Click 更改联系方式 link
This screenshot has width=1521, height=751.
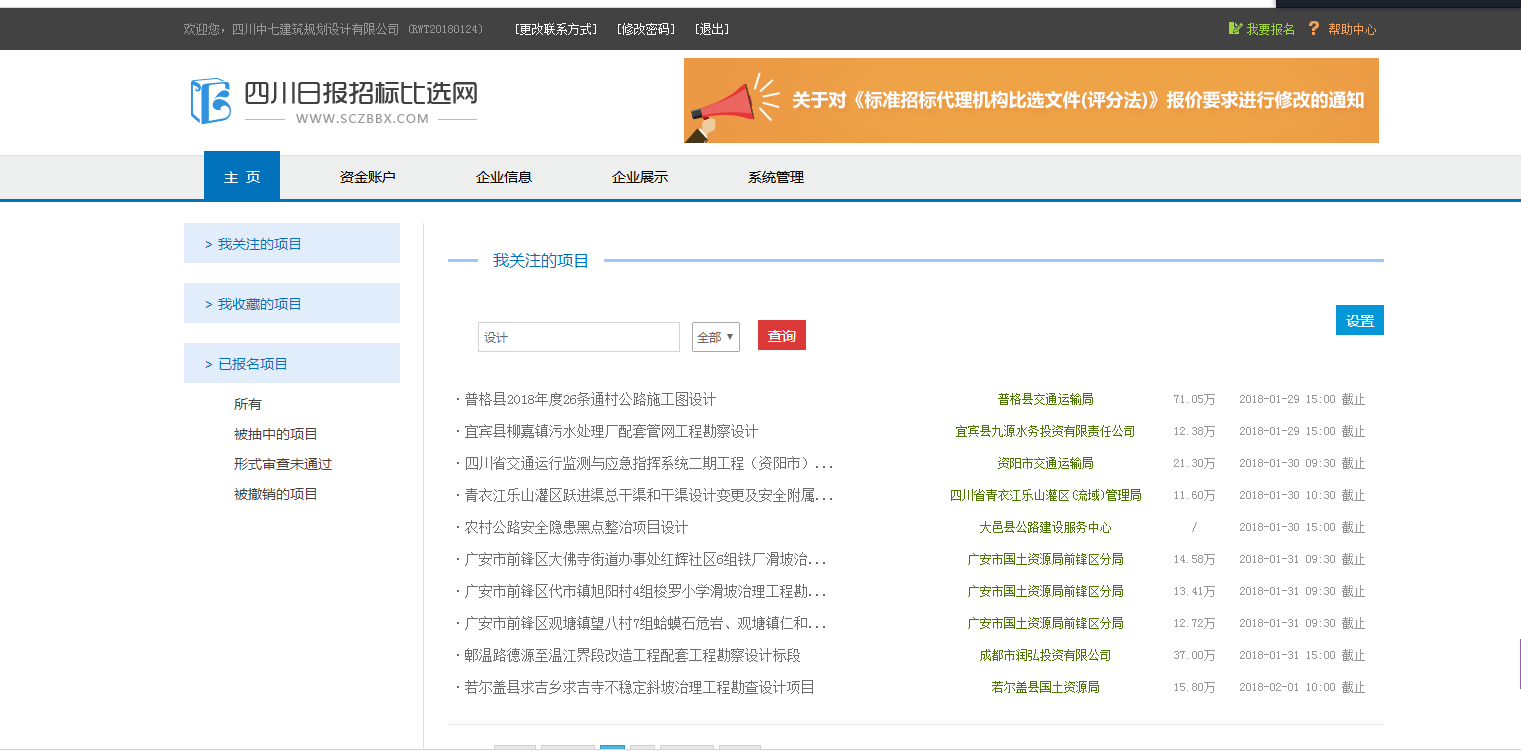tap(556, 28)
